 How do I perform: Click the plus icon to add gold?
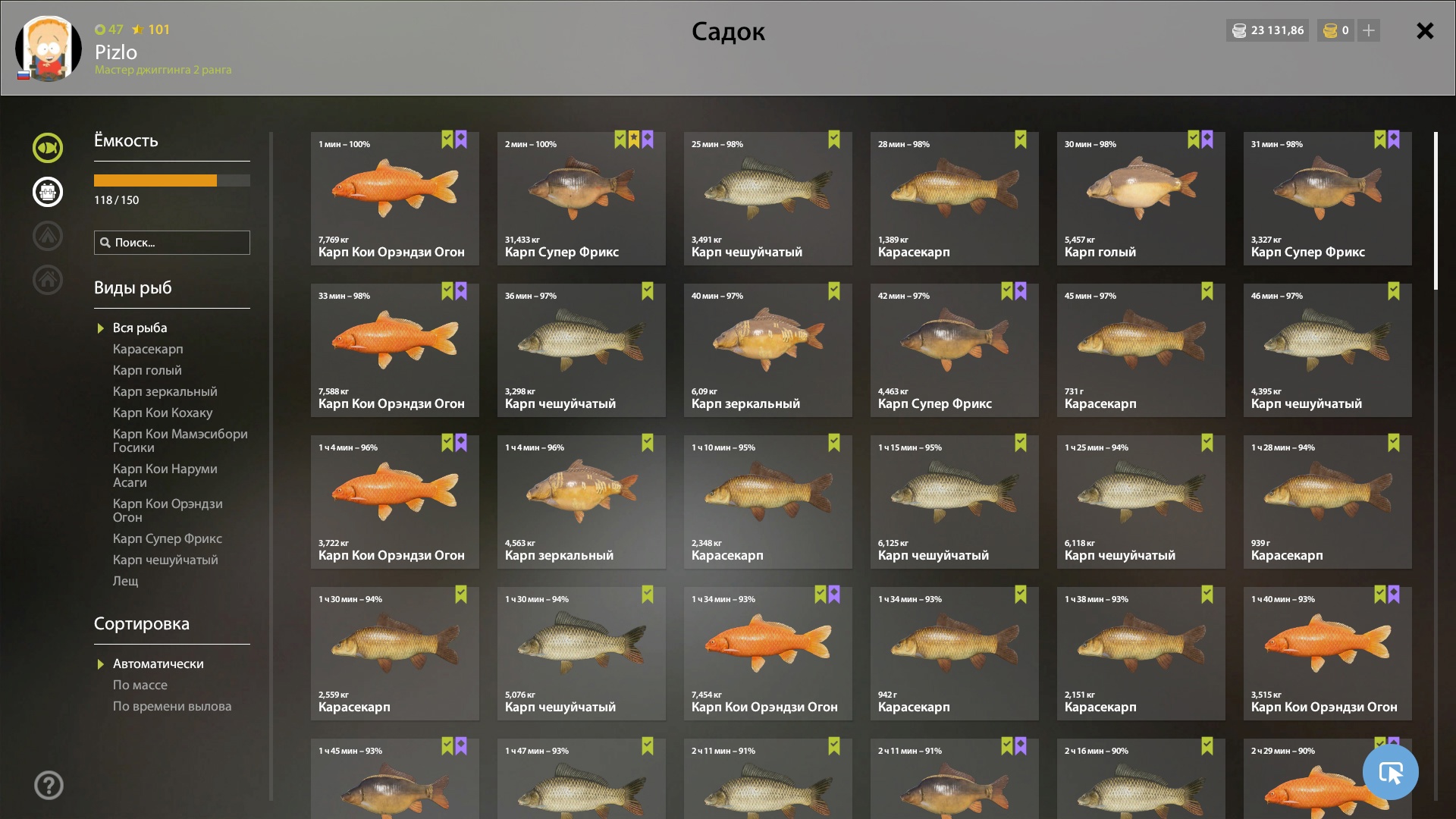point(1369,30)
